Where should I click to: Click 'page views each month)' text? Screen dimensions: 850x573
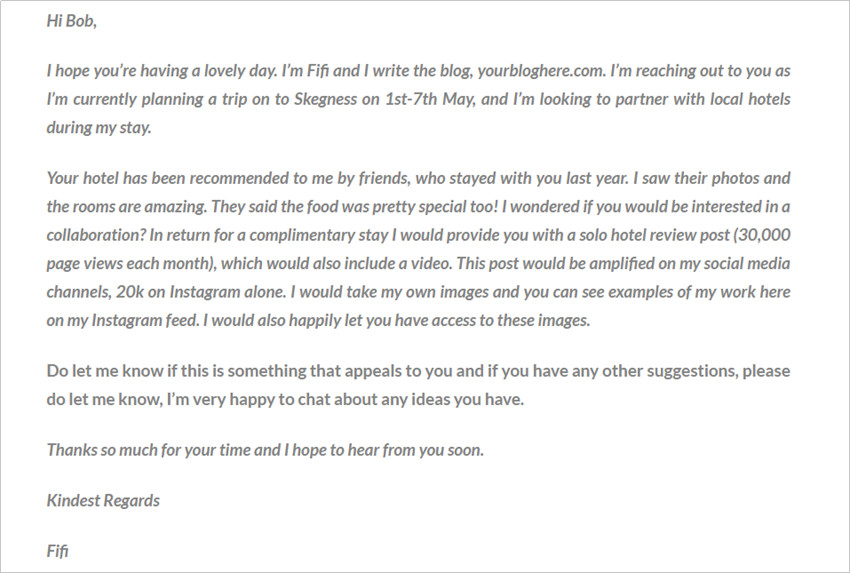click(x=132, y=263)
